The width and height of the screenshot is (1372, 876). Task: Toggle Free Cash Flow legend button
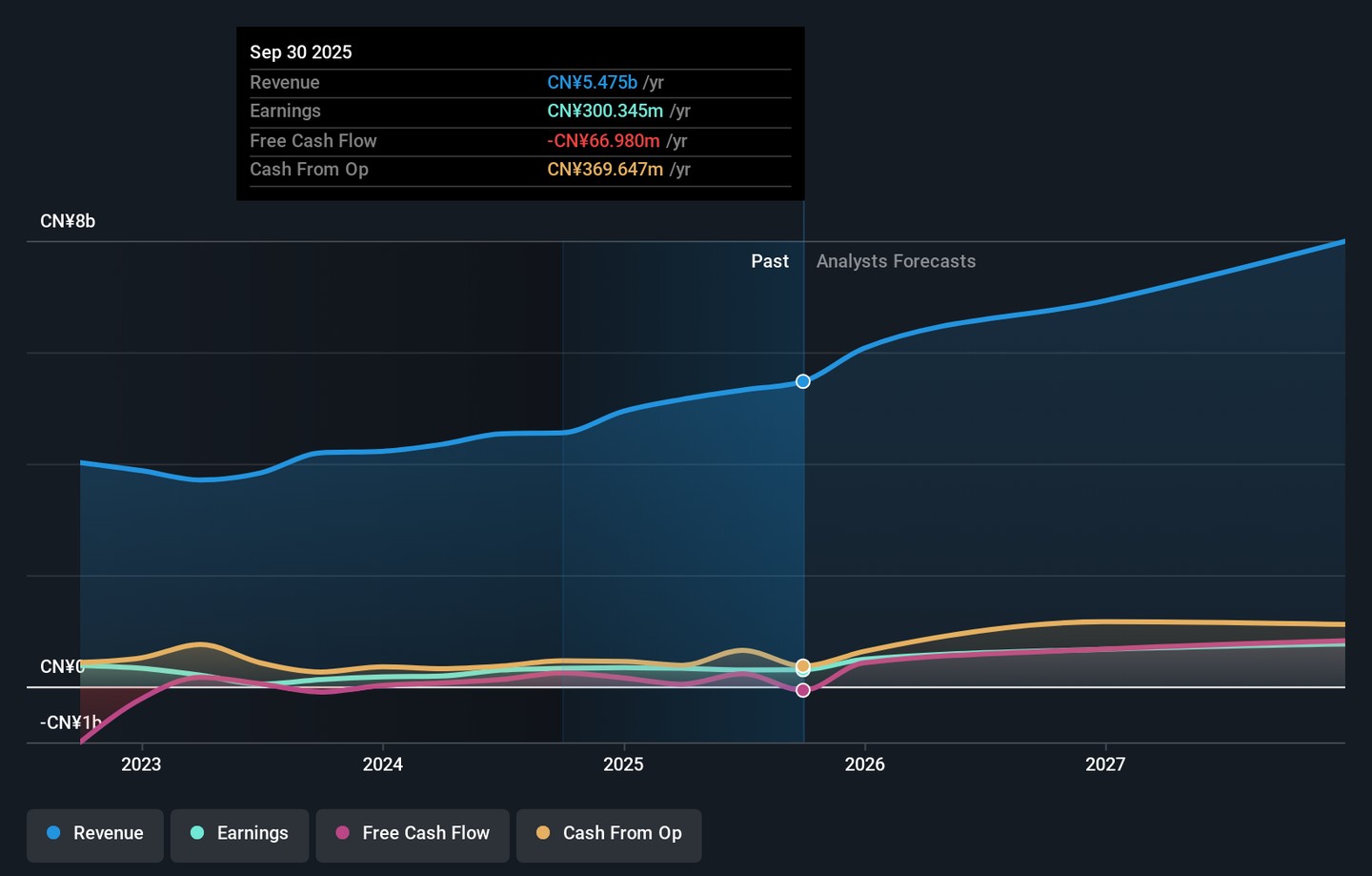[x=413, y=834]
